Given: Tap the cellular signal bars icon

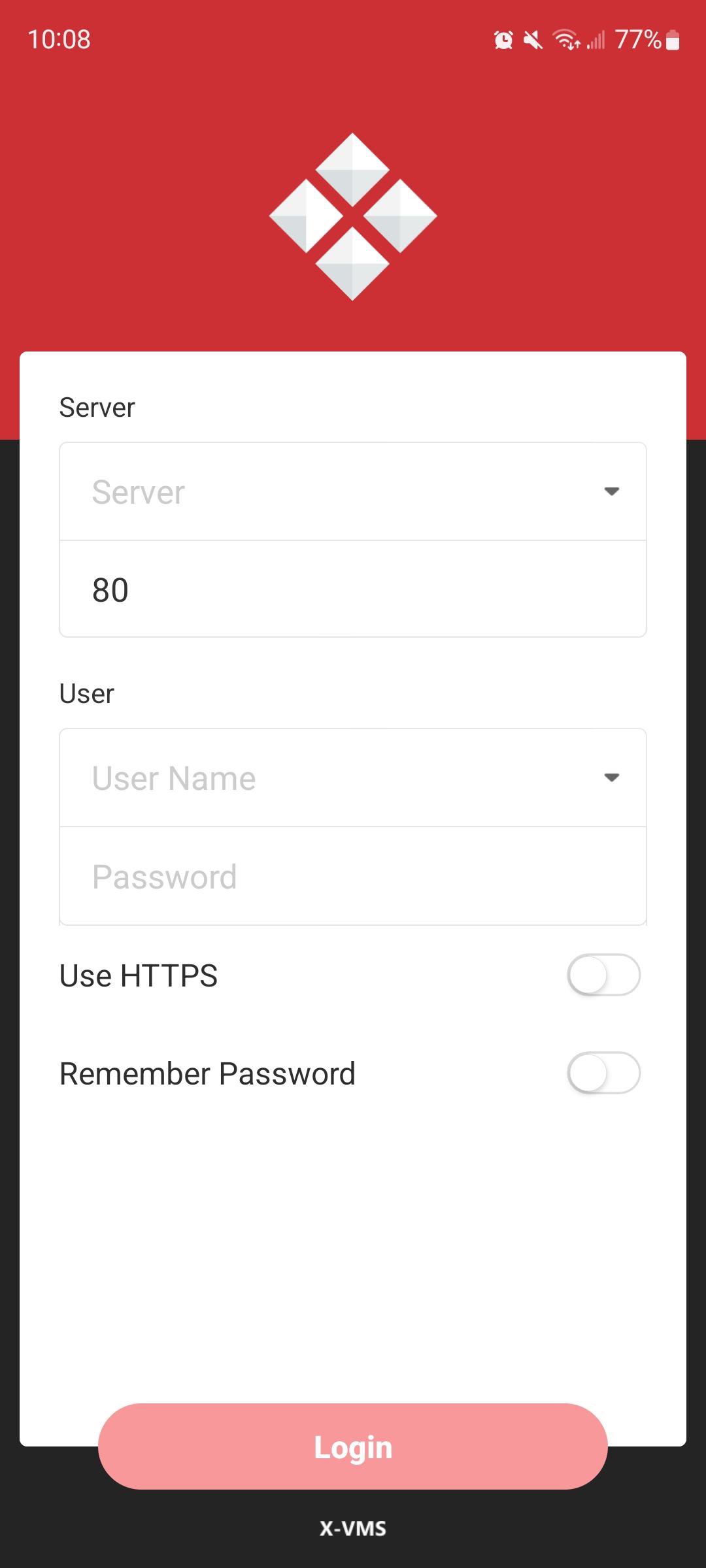Looking at the screenshot, I should [x=596, y=41].
